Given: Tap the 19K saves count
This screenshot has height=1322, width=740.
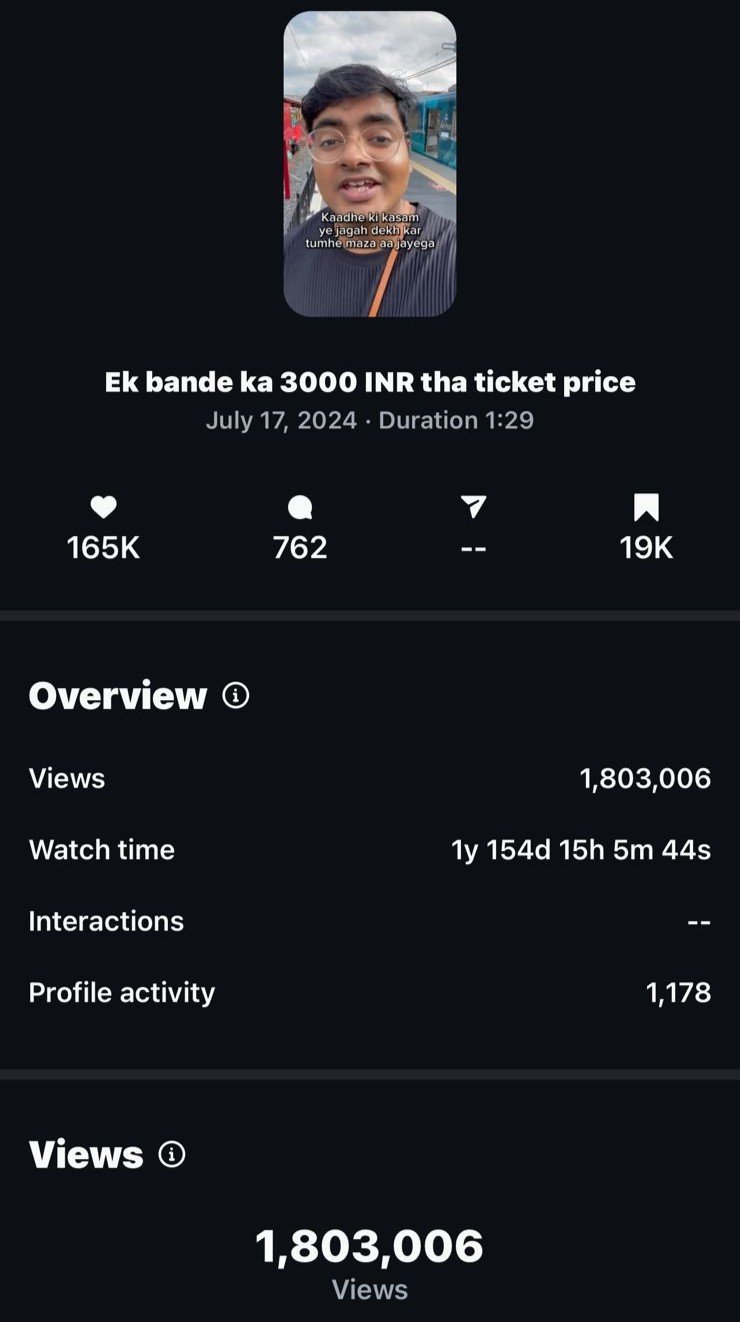Looking at the screenshot, I should tap(646, 547).
